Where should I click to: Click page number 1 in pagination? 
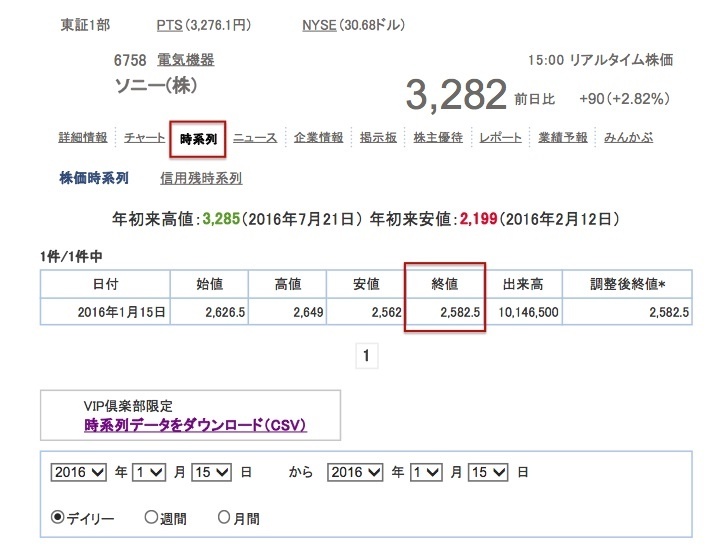[367, 356]
